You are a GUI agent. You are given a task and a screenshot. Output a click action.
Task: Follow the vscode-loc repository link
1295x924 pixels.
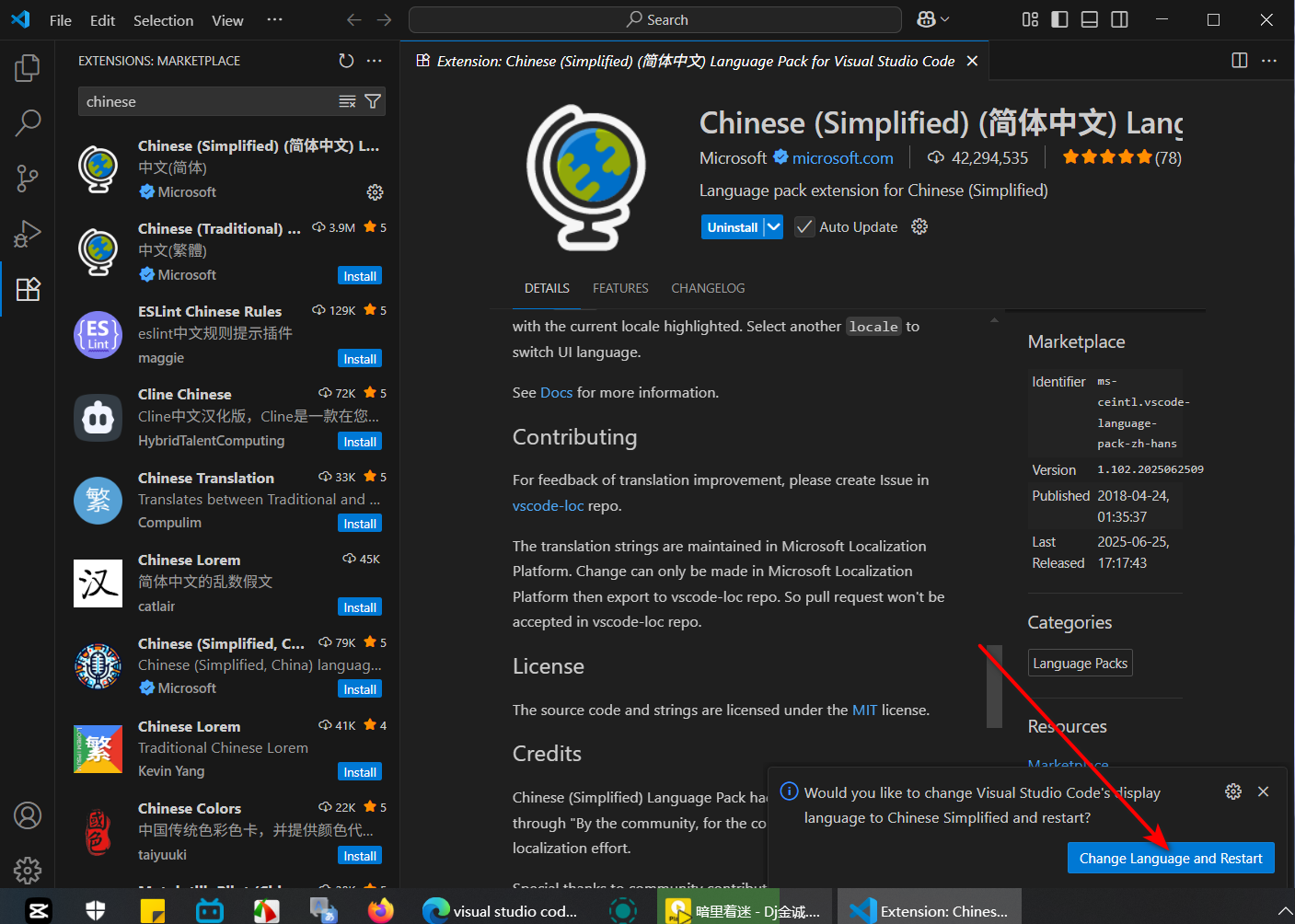[x=548, y=505]
